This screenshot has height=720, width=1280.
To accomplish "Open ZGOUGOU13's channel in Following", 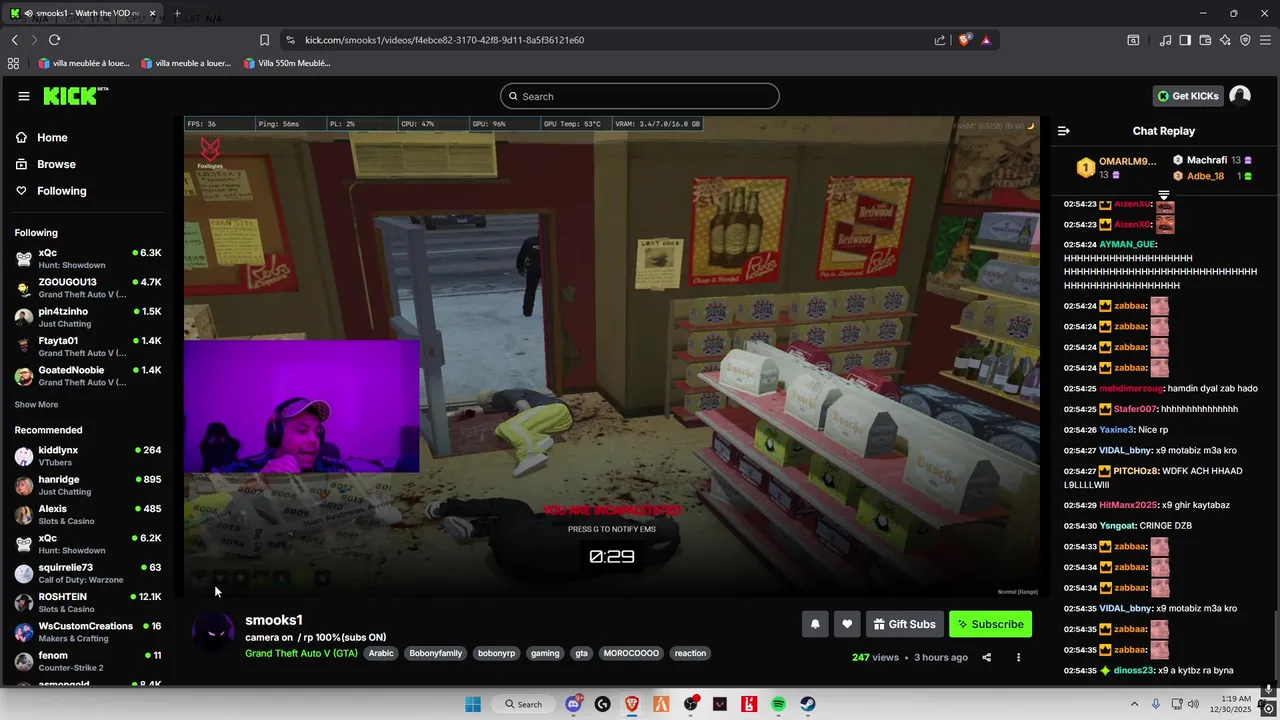I will coord(88,288).
